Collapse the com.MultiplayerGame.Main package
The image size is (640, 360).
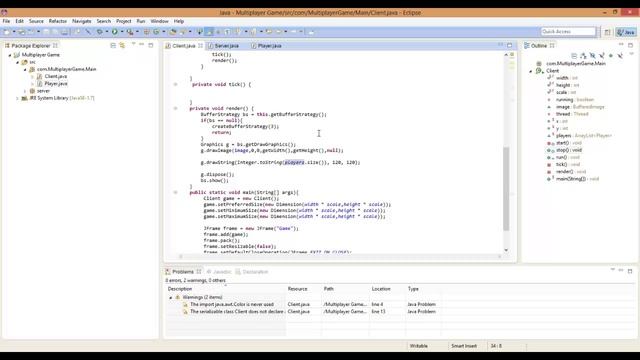[25, 69]
